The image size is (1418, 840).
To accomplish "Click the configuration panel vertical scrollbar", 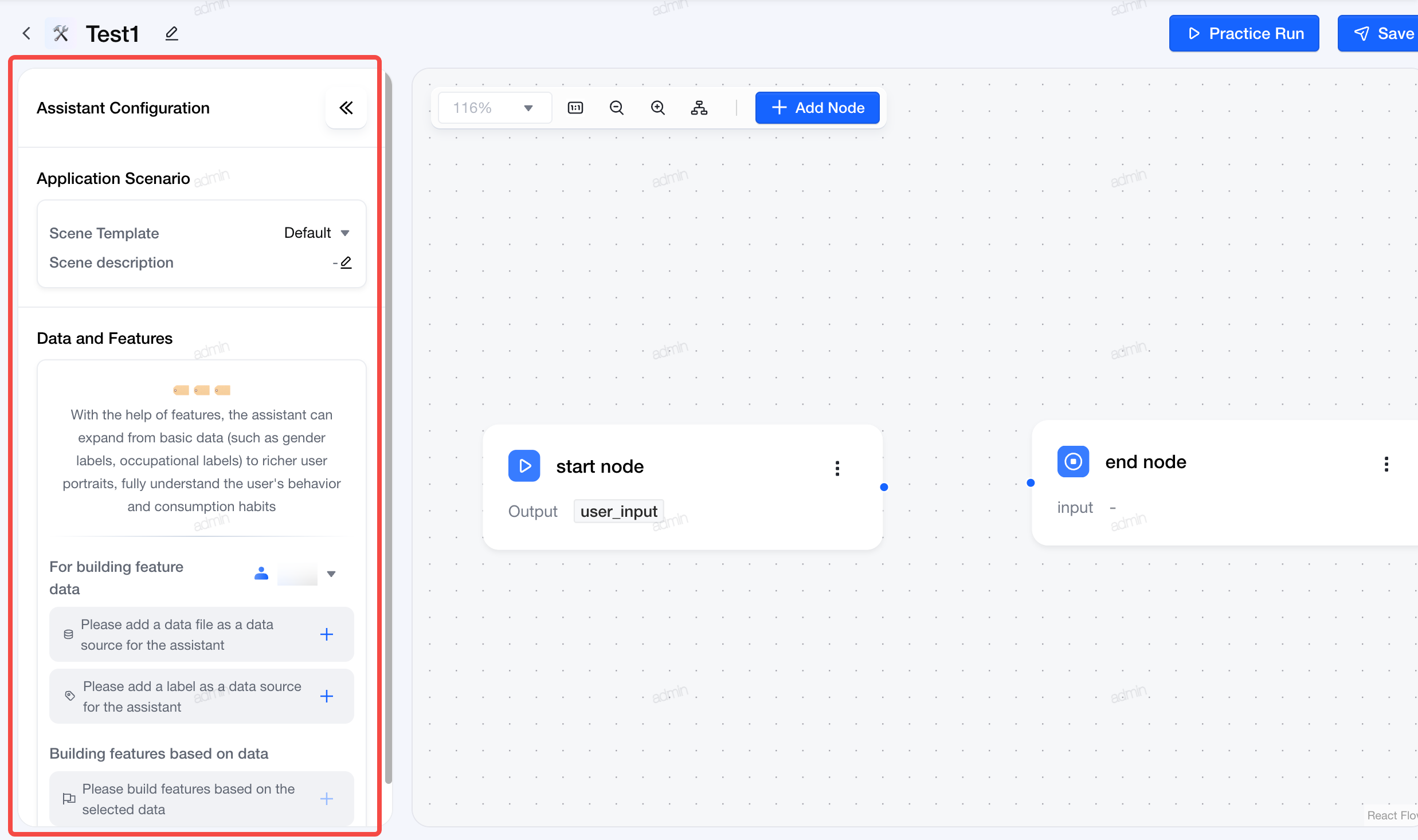I will 388,427.
